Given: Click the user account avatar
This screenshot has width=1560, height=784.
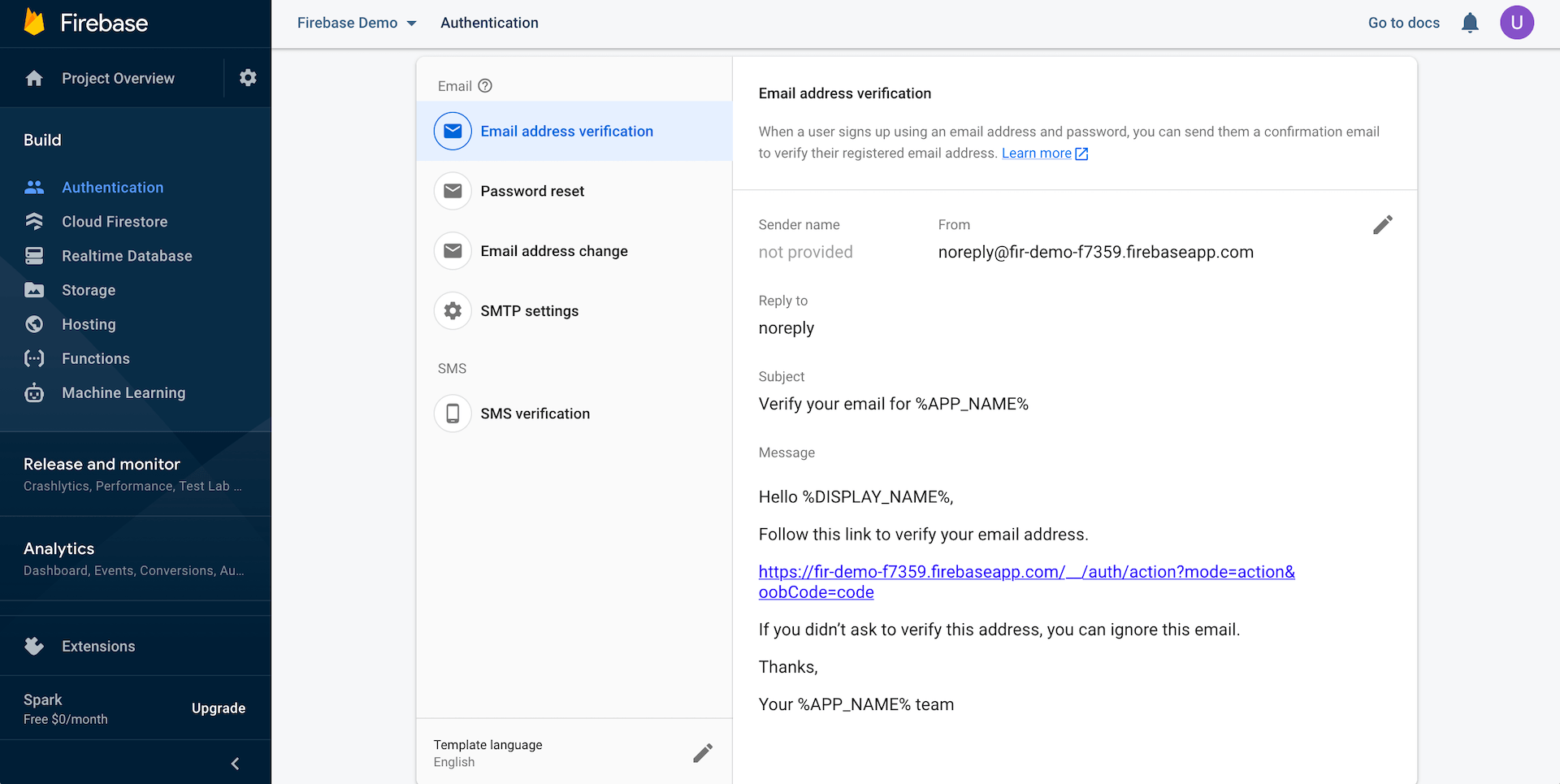Looking at the screenshot, I should (1516, 23).
